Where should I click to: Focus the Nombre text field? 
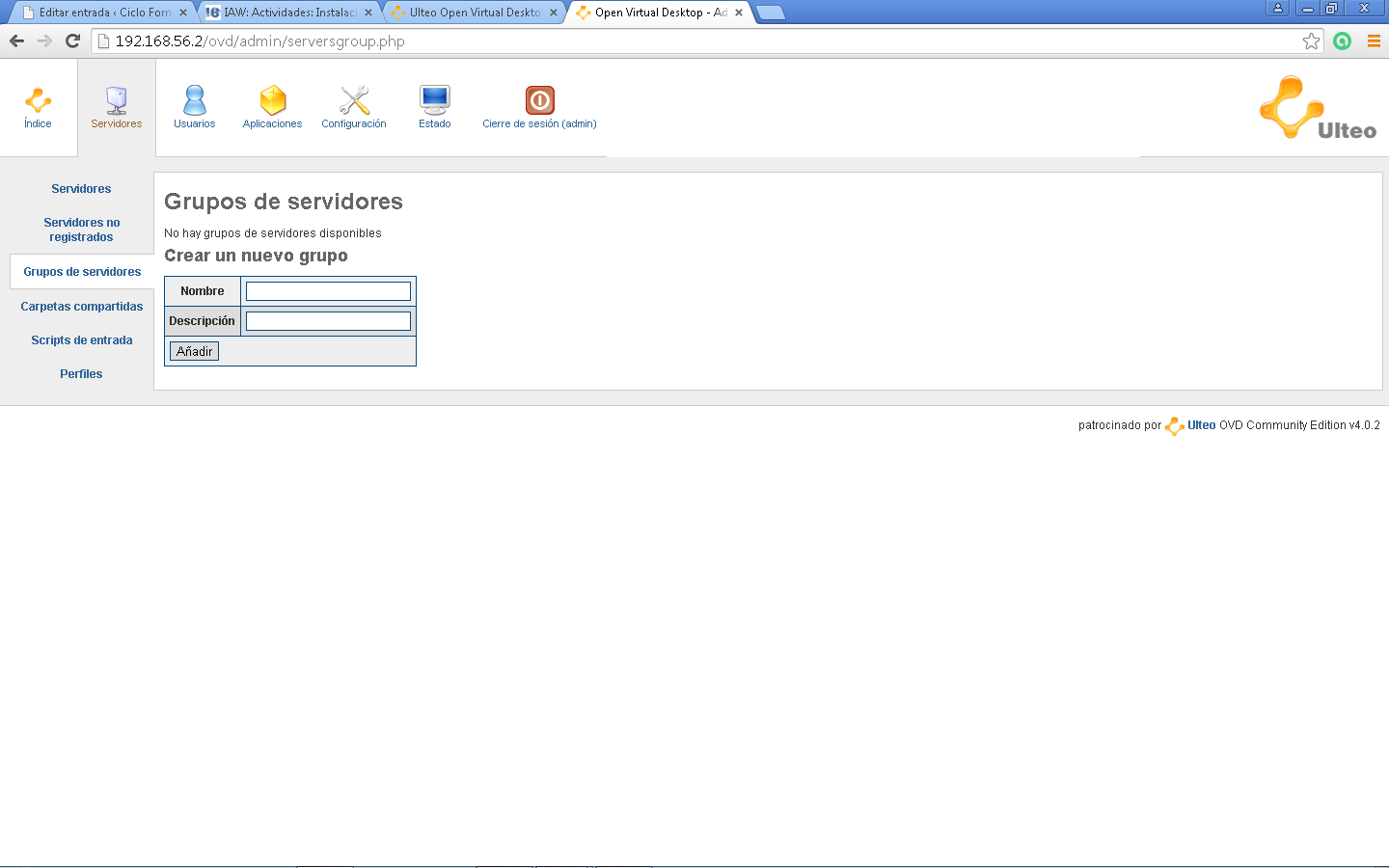[x=328, y=291]
